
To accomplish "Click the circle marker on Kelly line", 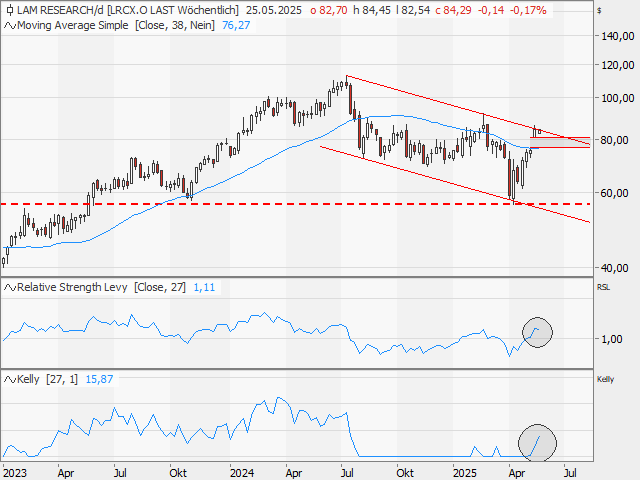I will point(538,443).
